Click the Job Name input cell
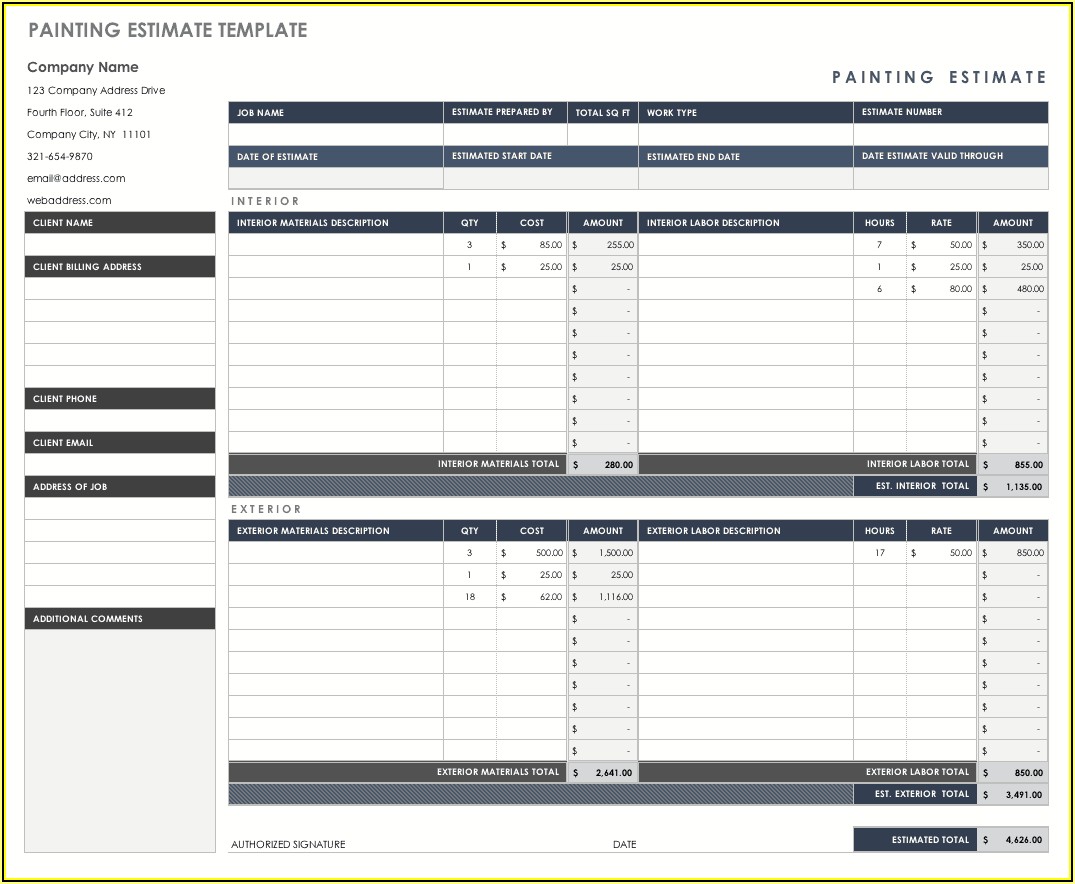The image size is (1075, 884). [x=335, y=135]
